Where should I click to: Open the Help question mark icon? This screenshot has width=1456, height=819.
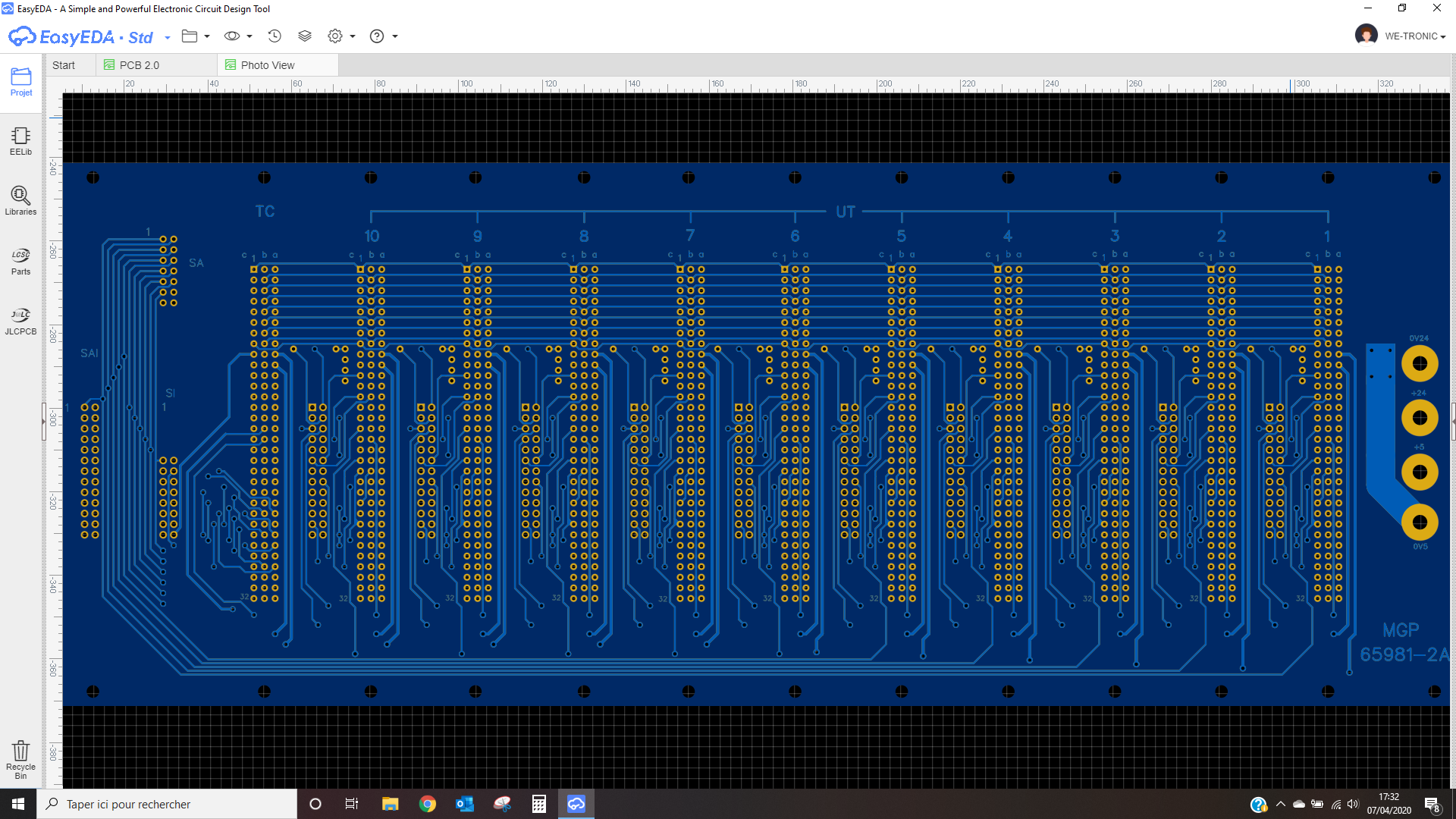click(x=377, y=36)
